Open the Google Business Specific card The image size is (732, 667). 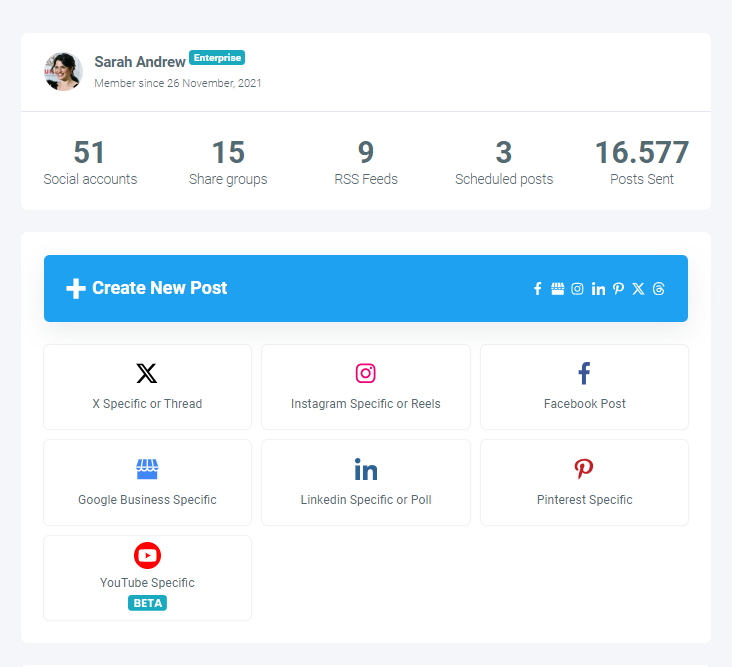pos(148,482)
